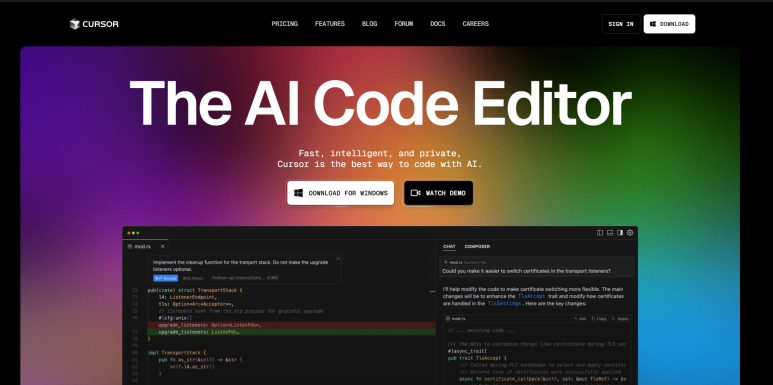773x385 pixels.
Task: Click mod.rs Current File context chip
Action: coord(465,262)
